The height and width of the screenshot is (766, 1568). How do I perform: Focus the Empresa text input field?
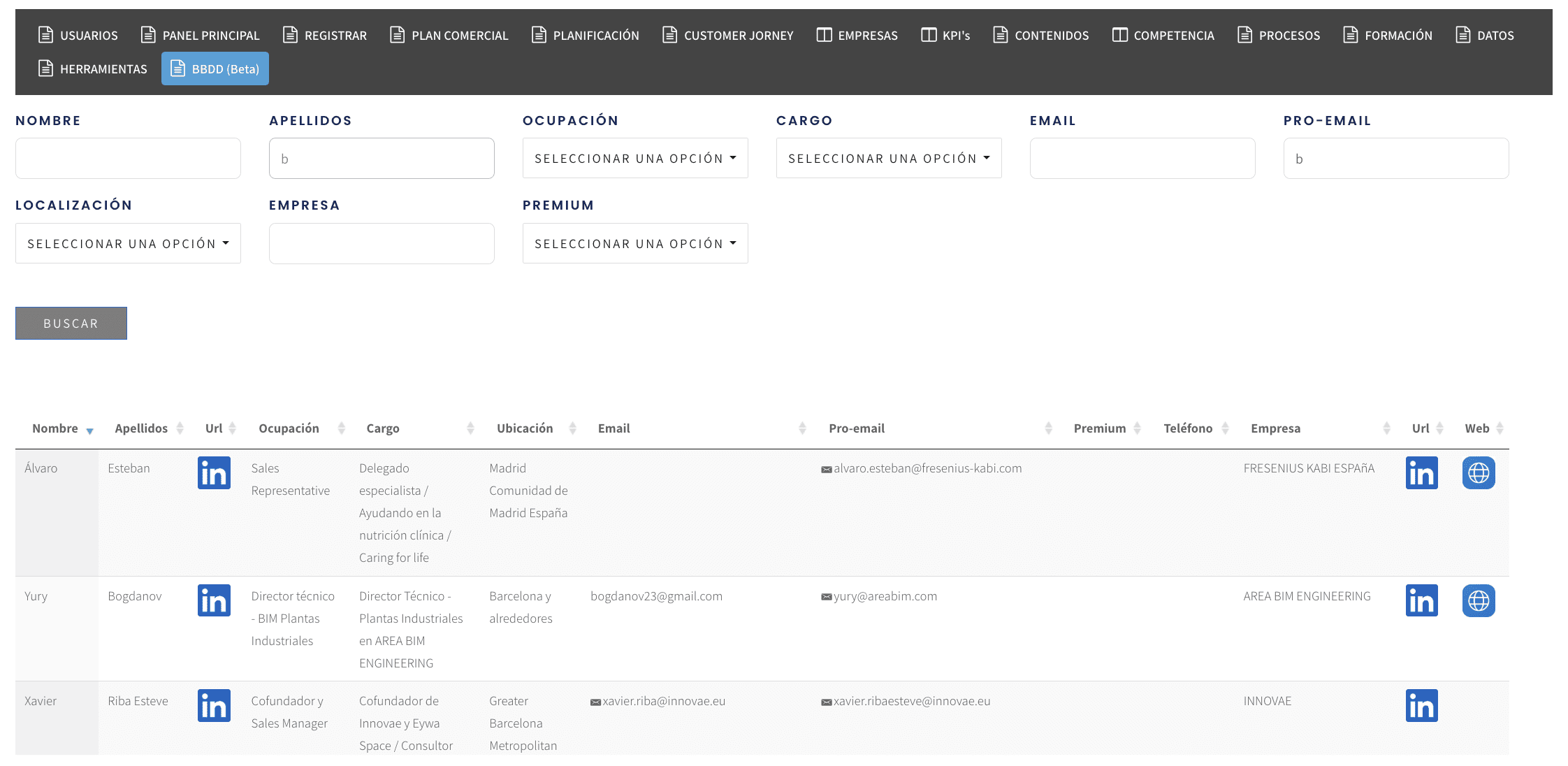point(382,244)
